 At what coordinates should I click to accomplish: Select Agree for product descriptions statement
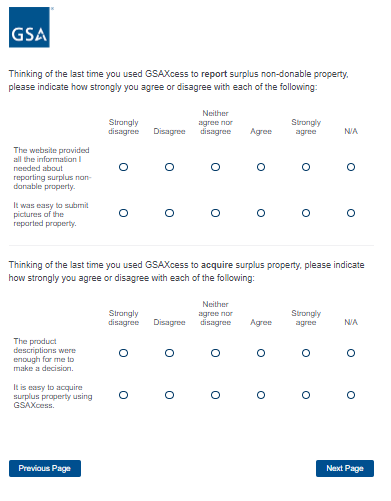pos(261,353)
